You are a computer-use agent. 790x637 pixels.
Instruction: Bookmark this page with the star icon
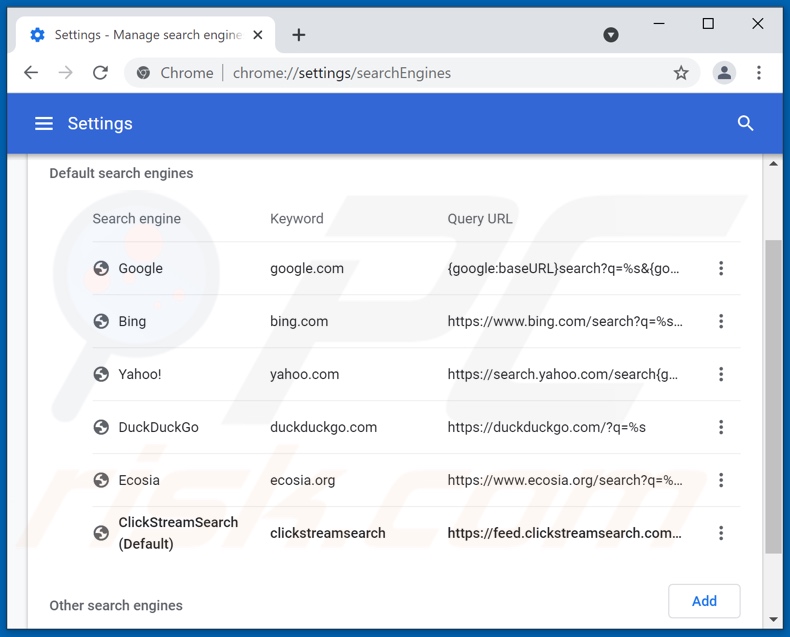(681, 73)
